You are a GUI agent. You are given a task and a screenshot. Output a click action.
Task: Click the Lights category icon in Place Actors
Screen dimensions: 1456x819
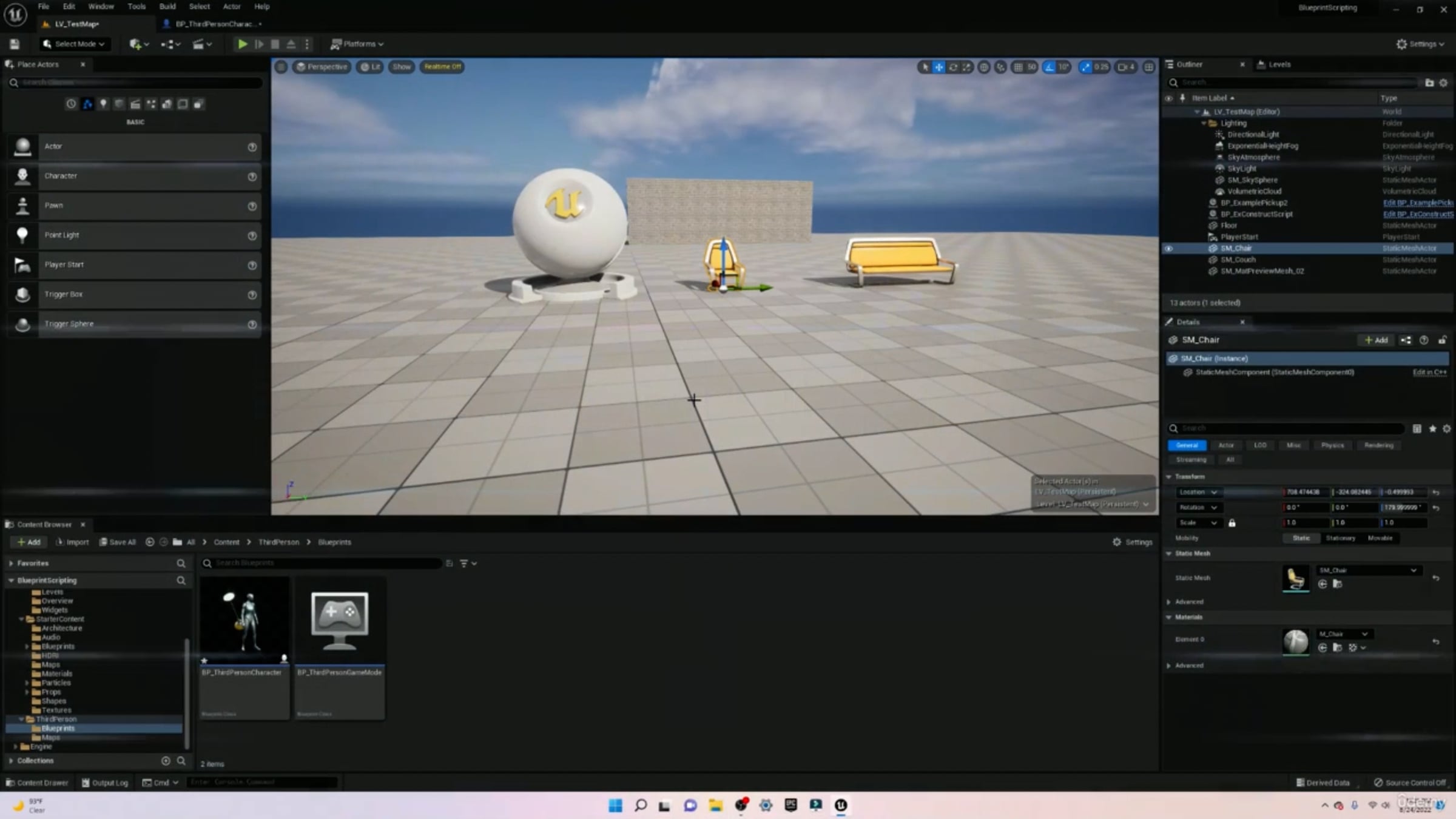(103, 104)
